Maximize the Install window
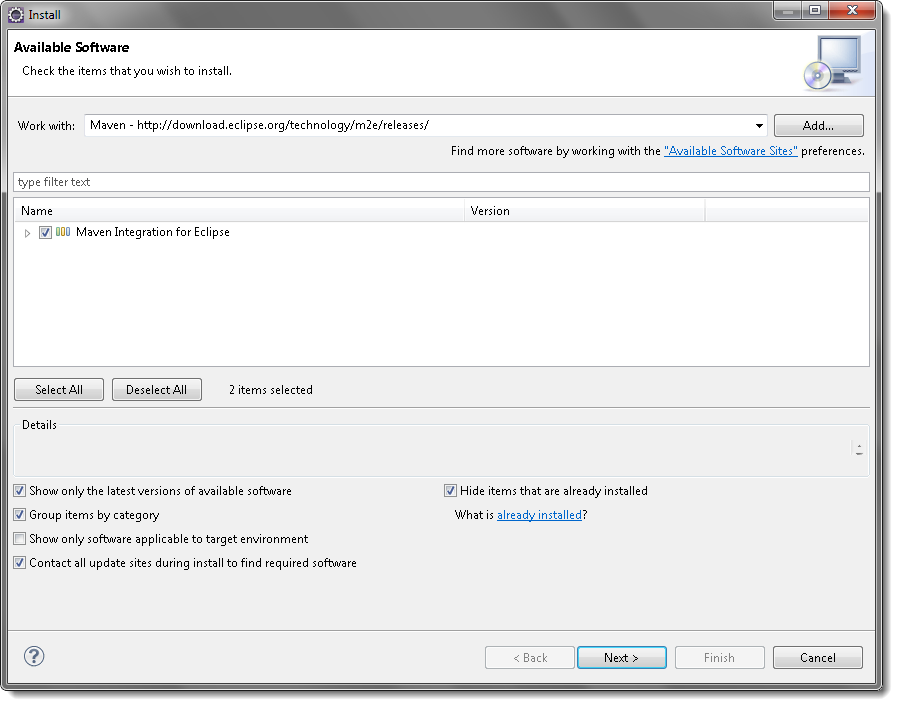This screenshot has height=706, width=898. (x=815, y=10)
